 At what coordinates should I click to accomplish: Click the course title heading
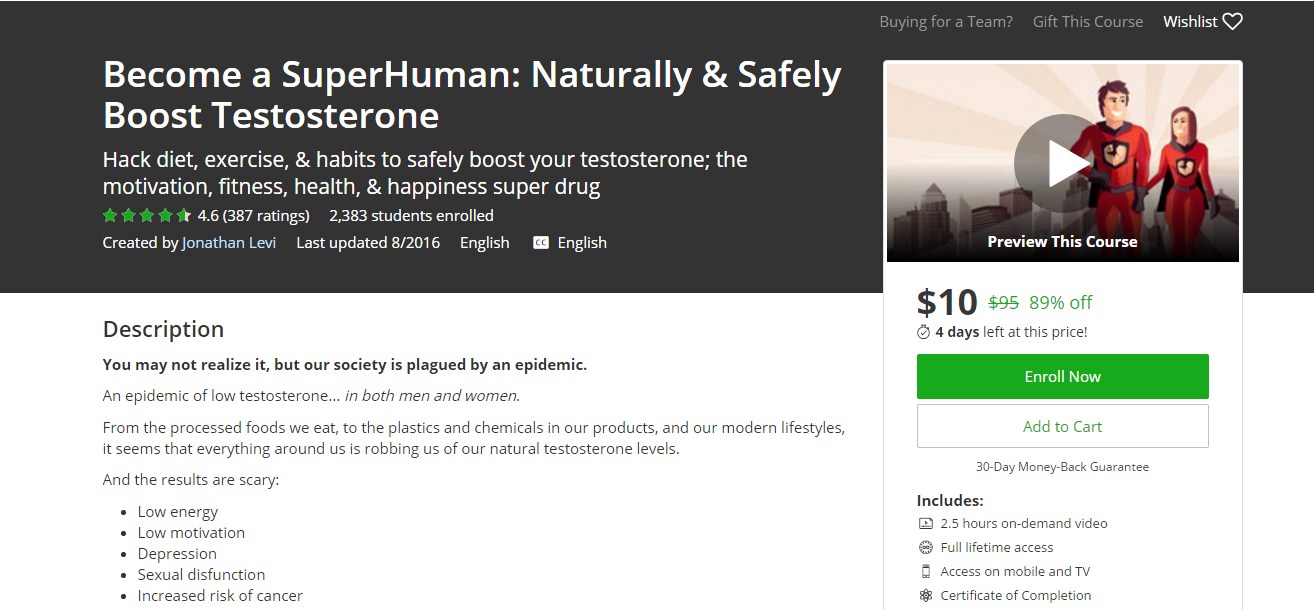472,95
